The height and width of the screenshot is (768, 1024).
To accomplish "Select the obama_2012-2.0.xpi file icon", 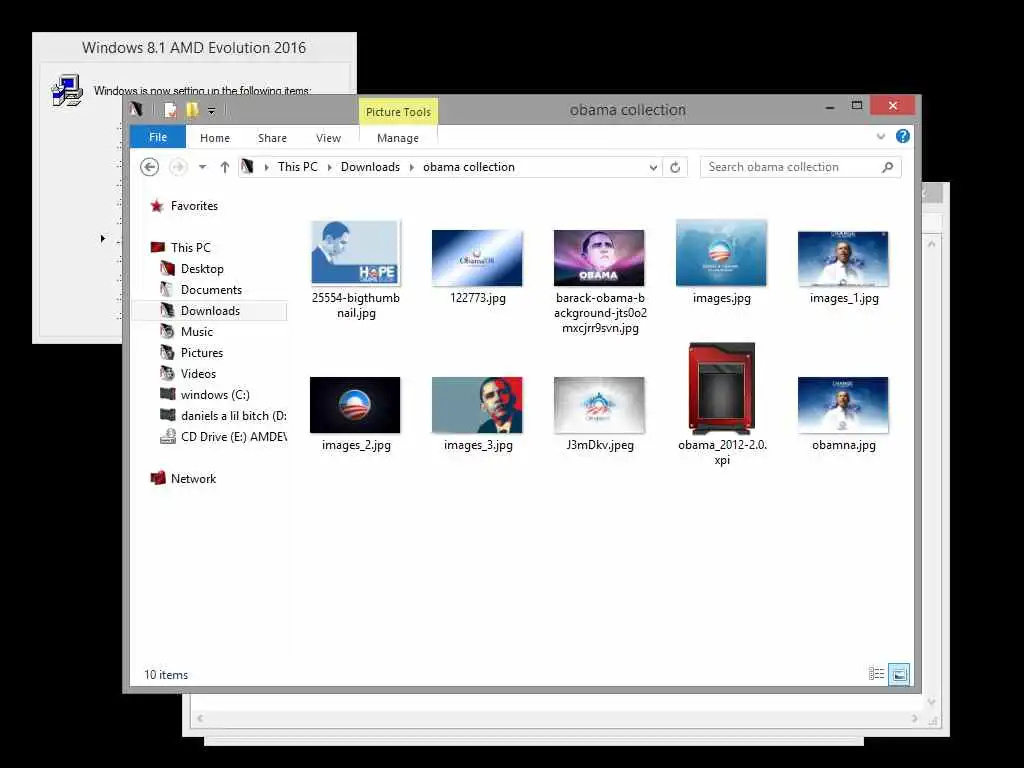I will coord(722,388).
